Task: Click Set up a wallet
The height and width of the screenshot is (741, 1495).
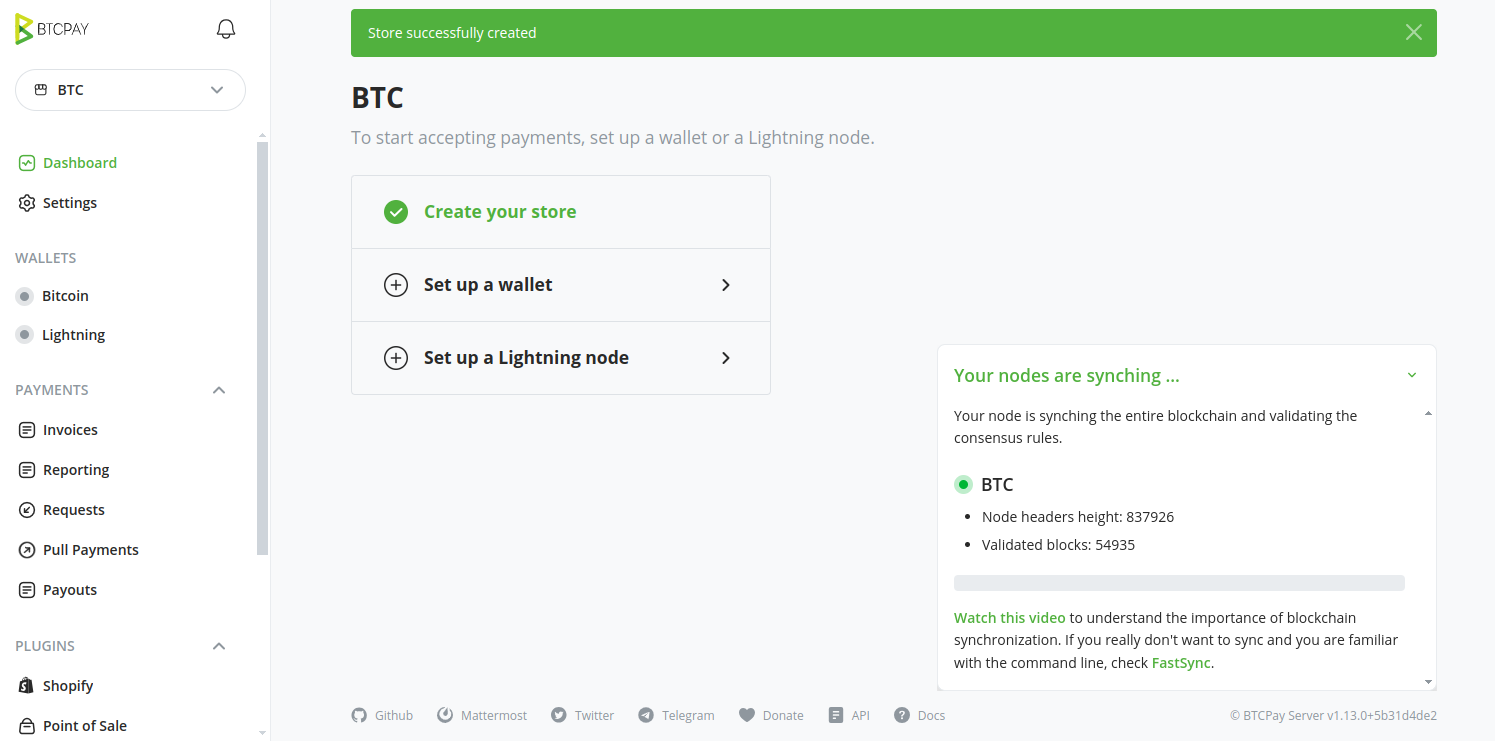Action: pyautogui.click(x=560, y=285)
